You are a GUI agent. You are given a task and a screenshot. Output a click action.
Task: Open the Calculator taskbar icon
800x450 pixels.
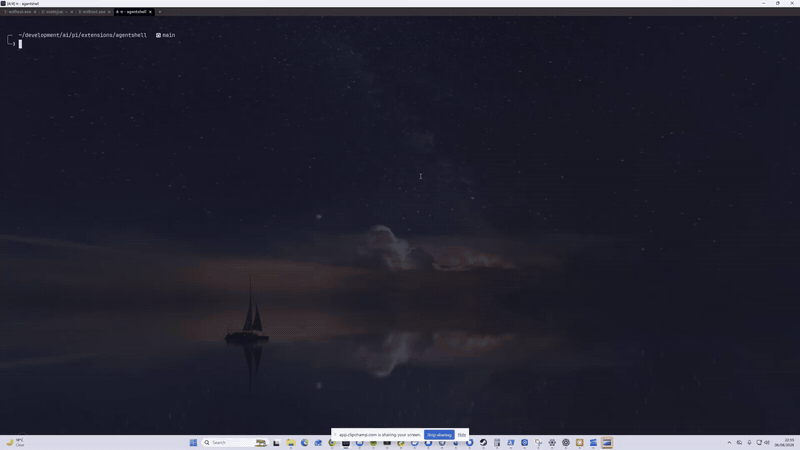(x=497, y=442)
